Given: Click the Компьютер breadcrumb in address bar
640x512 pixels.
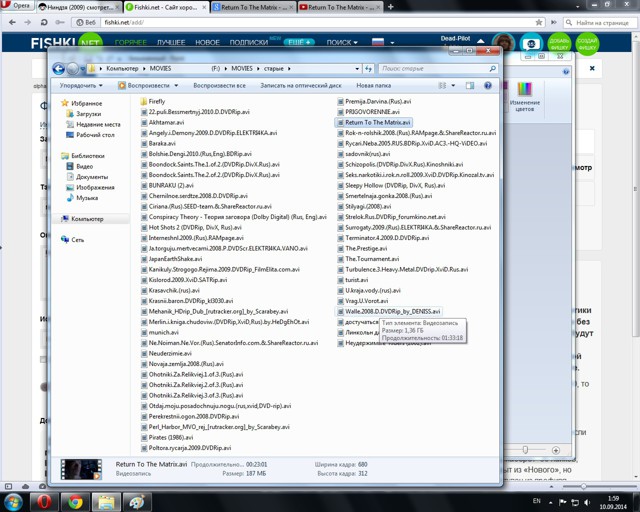Looking at the screenshot, I should tap(122, 69).
